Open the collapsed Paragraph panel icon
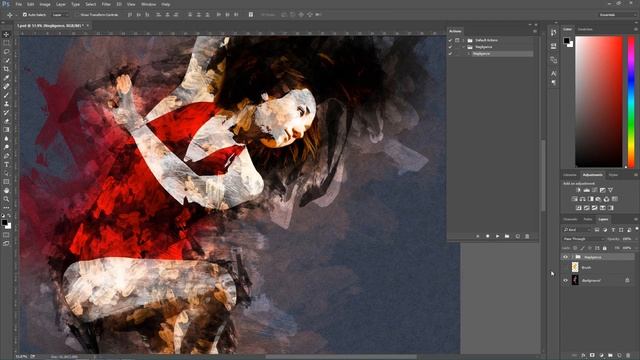This screenshot has width=640, height=360. pos(553,82)
